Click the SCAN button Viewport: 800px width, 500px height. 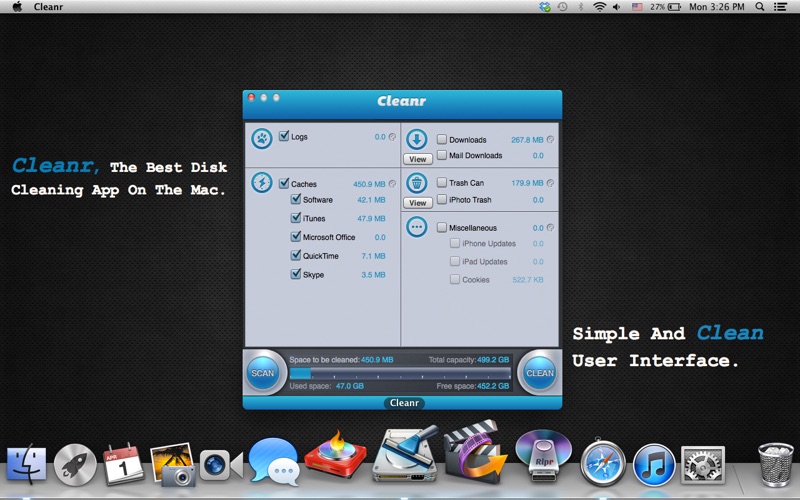coord(263,373)
